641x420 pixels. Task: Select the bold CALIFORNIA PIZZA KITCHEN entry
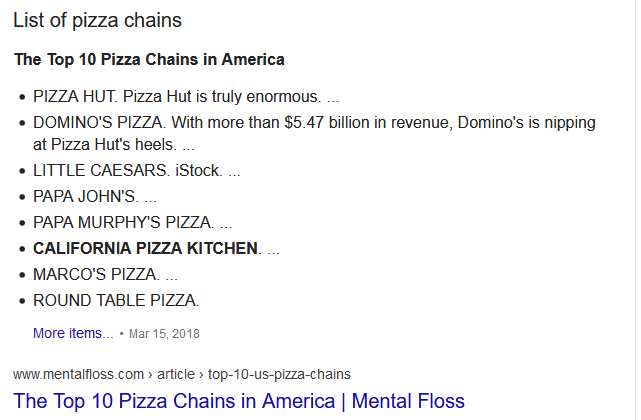point(146,248)
